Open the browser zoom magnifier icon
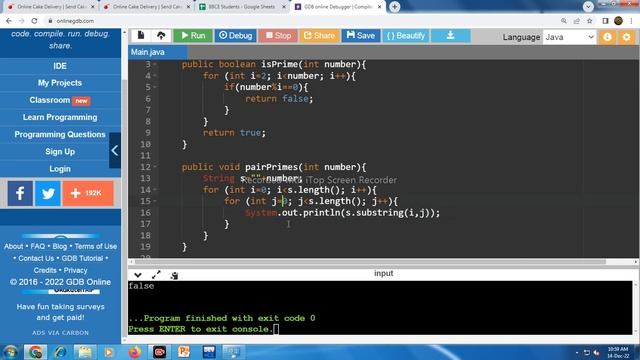 564,21
